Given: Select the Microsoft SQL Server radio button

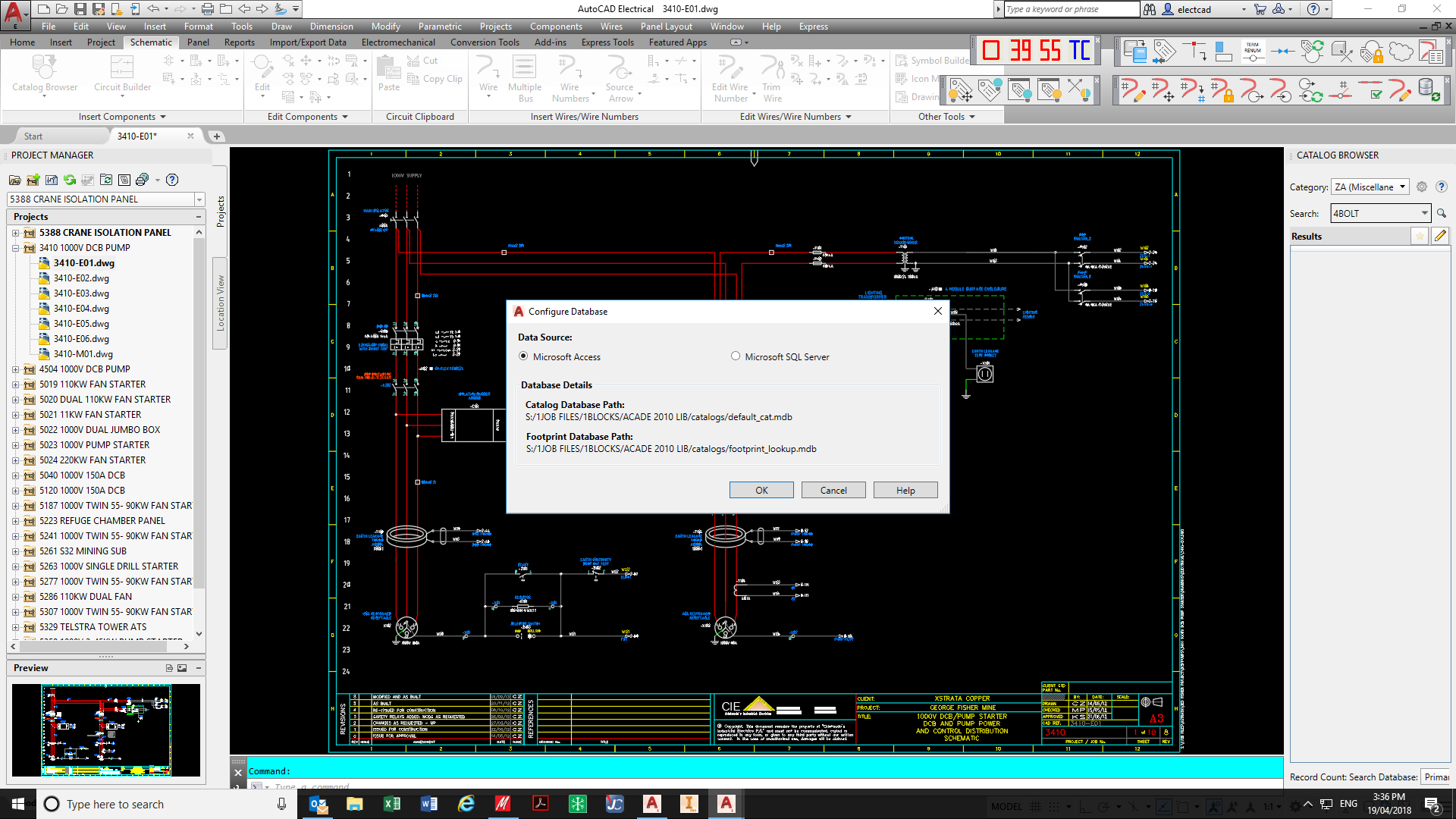Looking at the screenshot, I should click(735, 356).
